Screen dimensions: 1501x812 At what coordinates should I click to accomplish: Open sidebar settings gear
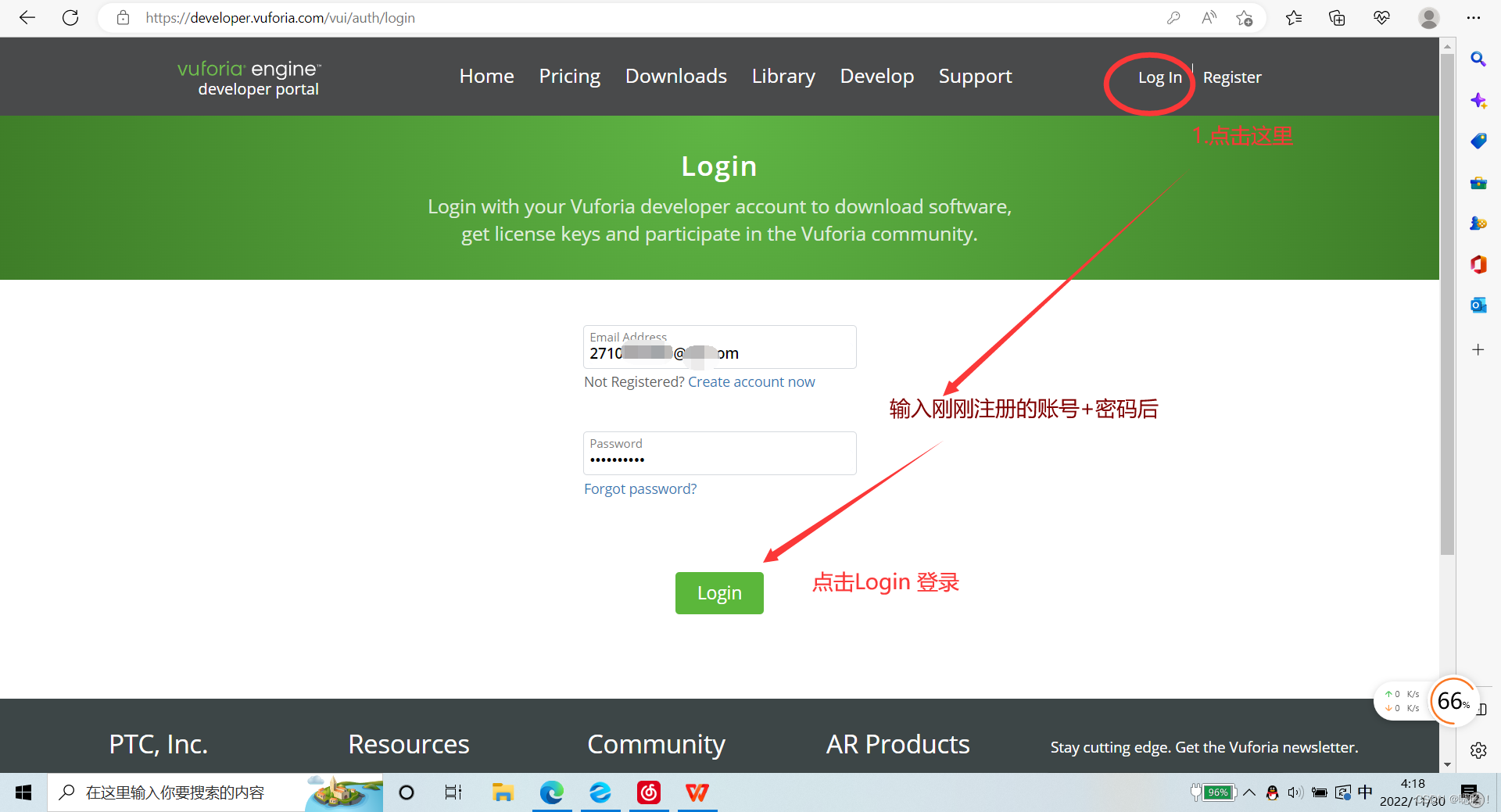pyautogui.click(x=1478, y=750)
